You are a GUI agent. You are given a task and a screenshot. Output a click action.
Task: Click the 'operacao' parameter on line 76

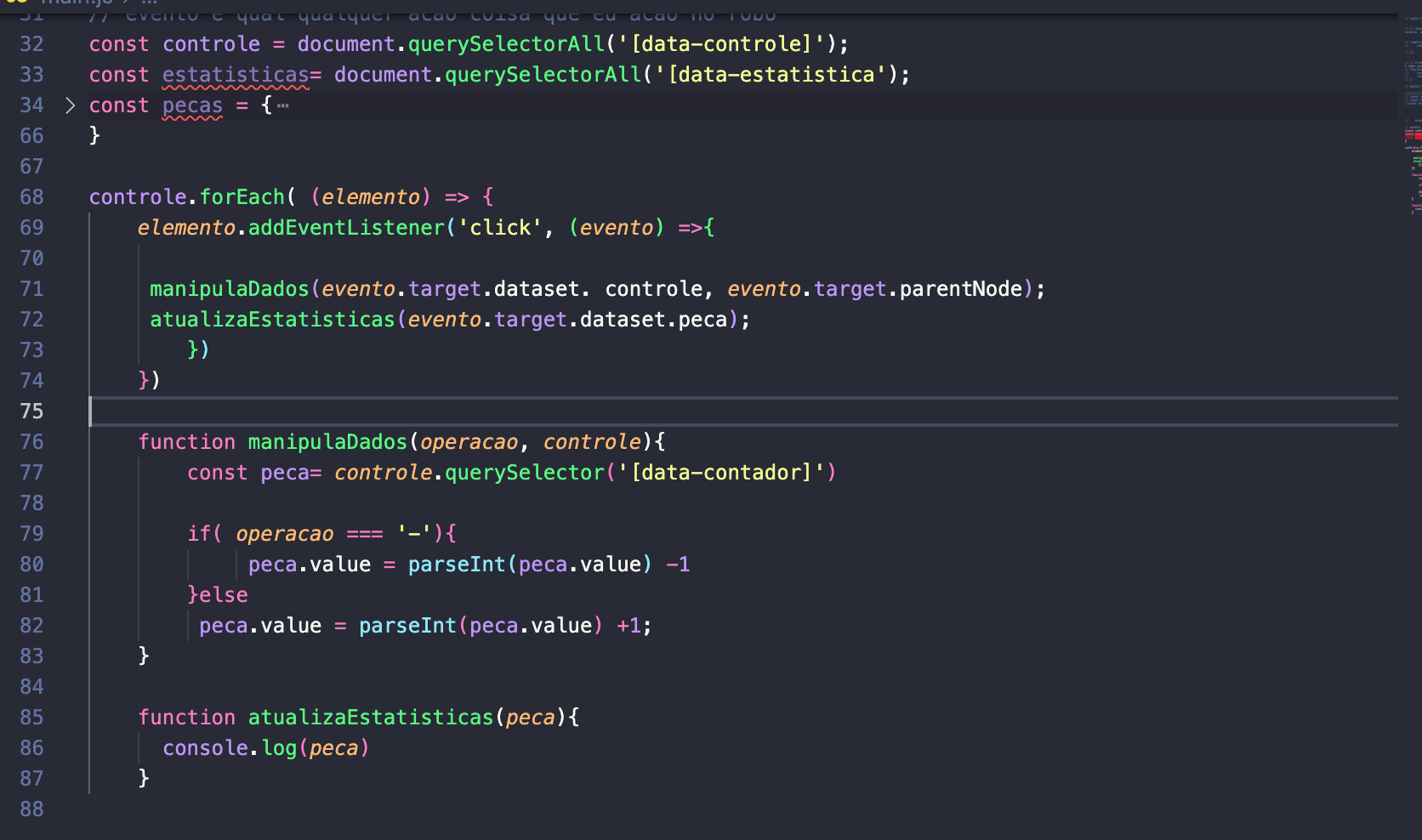coord(469,442)
